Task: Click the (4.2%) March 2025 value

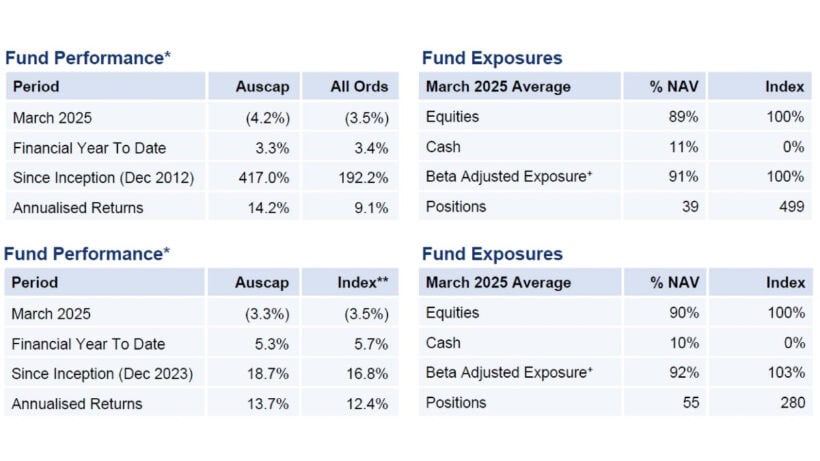Action: 267,118
